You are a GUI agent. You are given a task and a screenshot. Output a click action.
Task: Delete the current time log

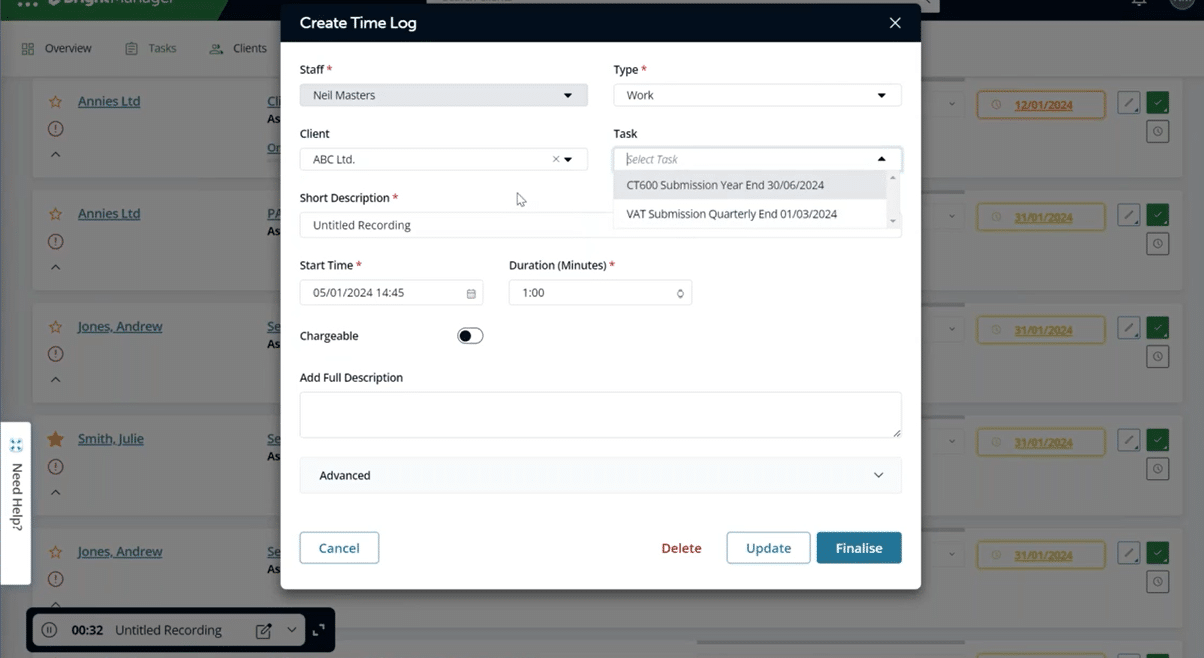(681, 548)
